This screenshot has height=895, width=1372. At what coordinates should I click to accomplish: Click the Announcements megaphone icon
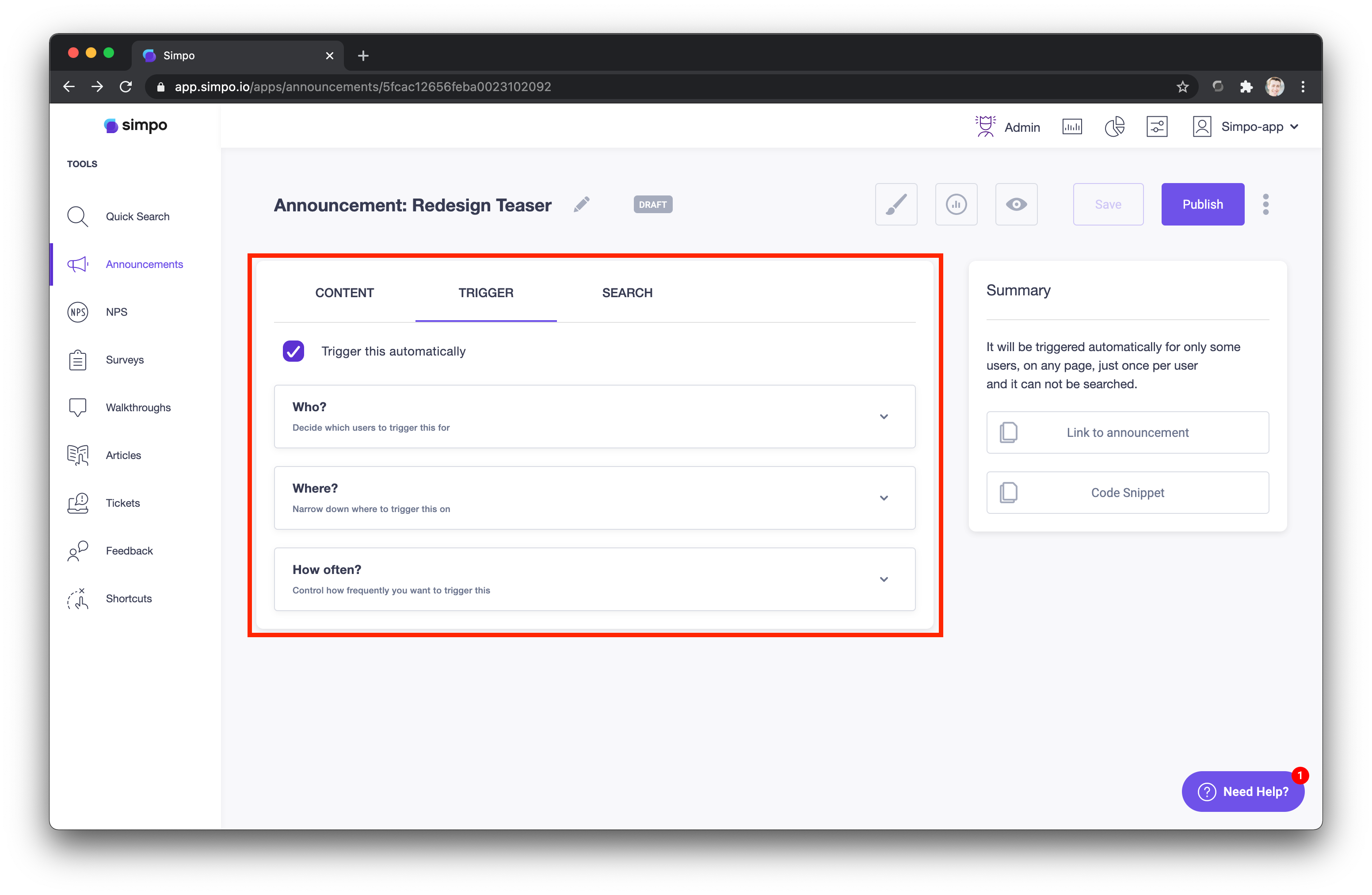(77, 264)
